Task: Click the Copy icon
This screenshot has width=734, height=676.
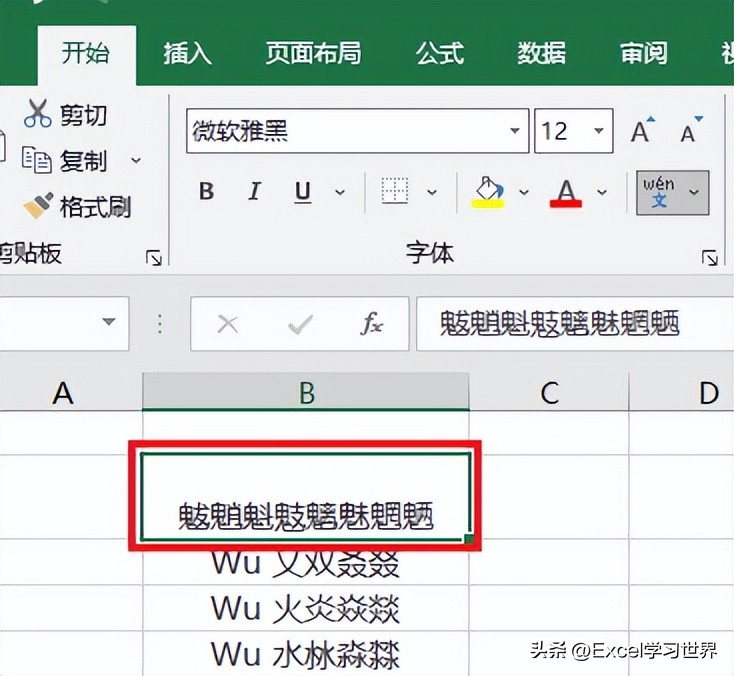Action: click(x=37, y=160)
